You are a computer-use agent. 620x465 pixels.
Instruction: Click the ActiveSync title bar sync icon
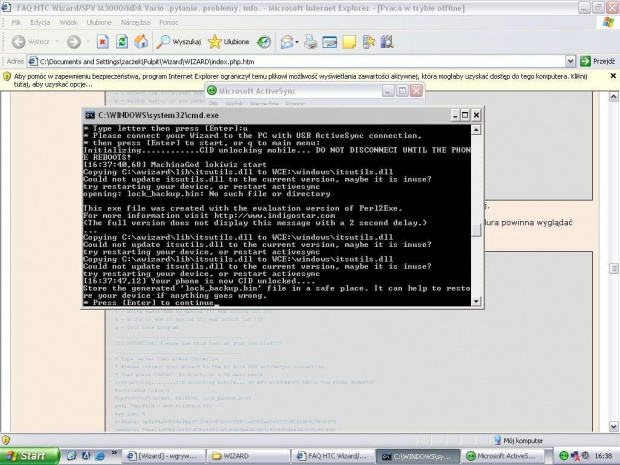[x=212, y=91]
